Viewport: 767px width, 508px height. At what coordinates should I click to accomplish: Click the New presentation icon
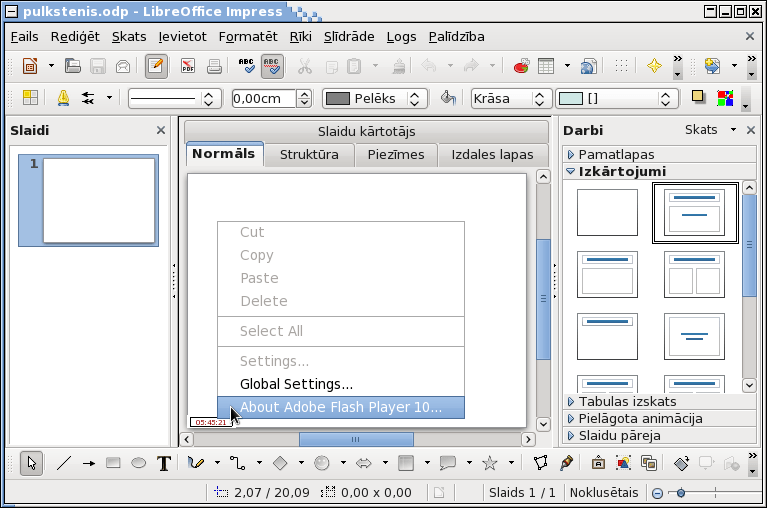point(30,66)
